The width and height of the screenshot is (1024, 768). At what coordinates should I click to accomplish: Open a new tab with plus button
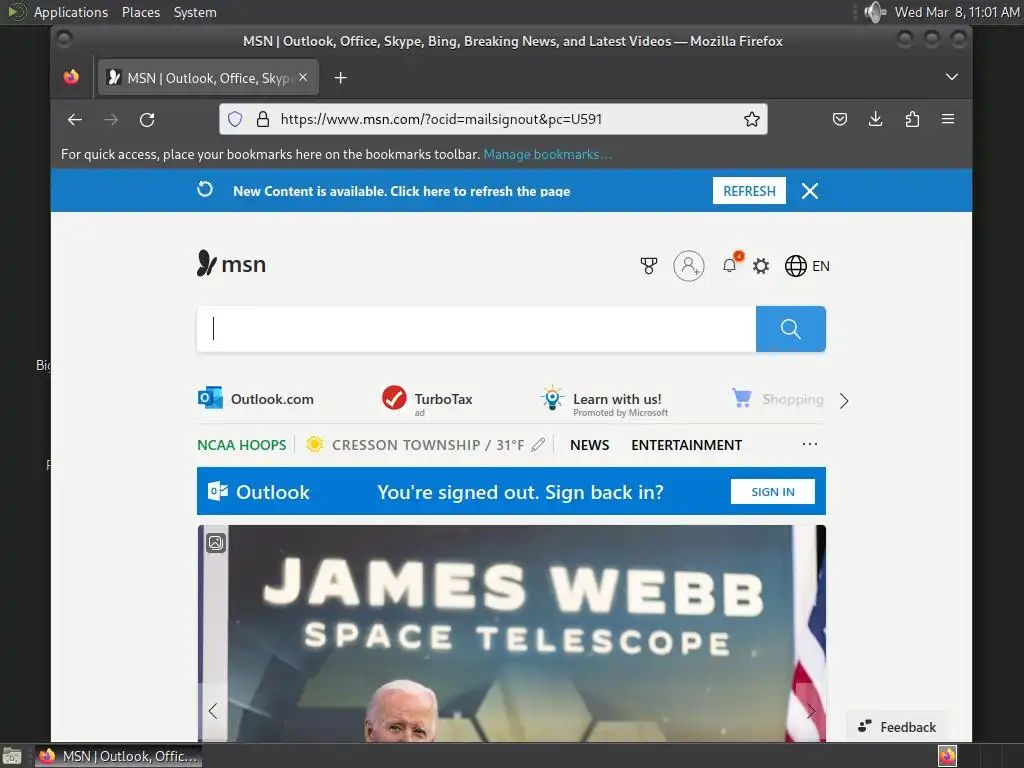(340, 78)
